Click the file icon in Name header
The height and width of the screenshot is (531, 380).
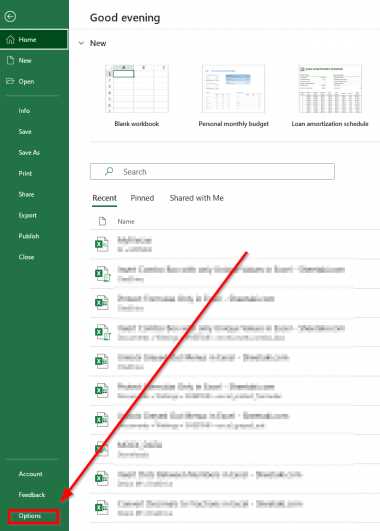coord(102,221)
